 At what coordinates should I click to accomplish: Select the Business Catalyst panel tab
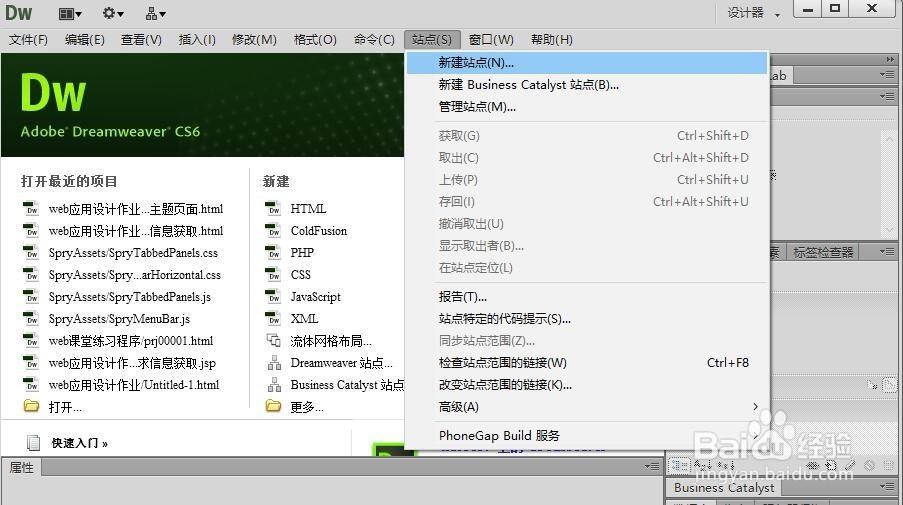pos(724,487)
